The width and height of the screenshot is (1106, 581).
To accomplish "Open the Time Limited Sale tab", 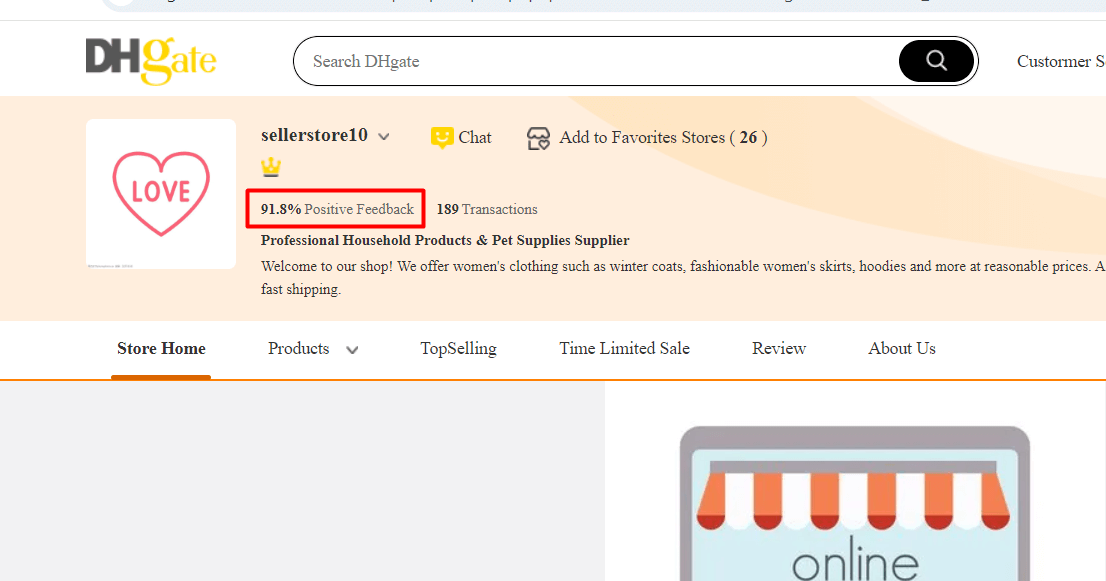I will [x=624, y=349].
